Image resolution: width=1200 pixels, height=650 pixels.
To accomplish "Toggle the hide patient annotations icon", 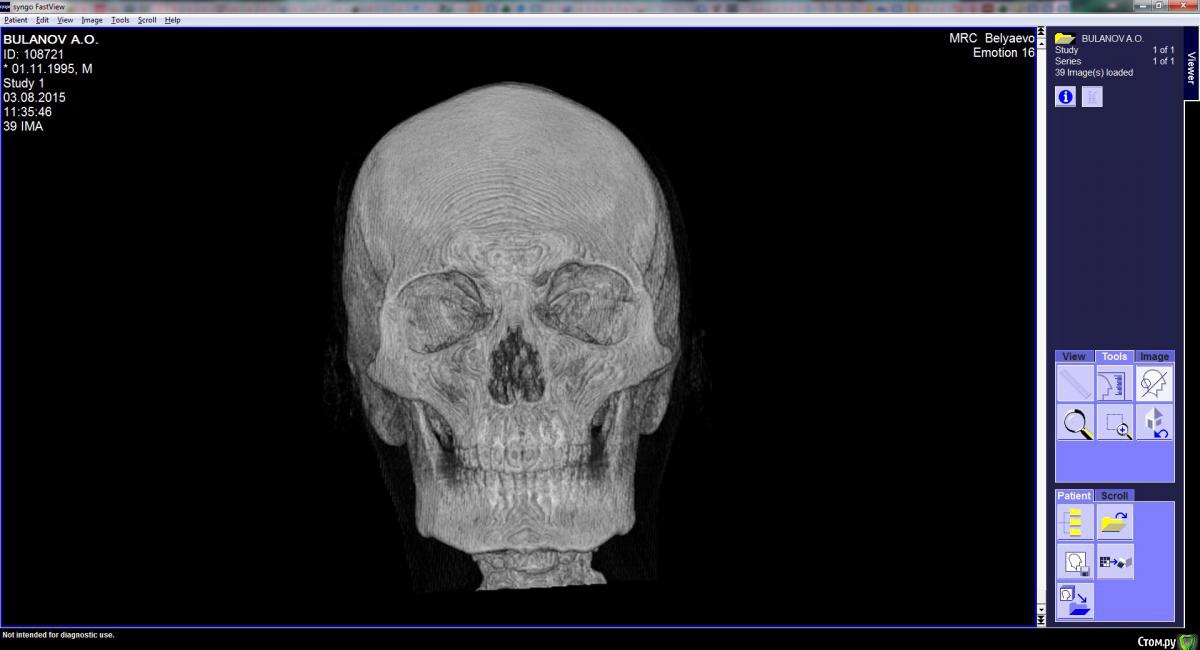I will point(1154,383).
